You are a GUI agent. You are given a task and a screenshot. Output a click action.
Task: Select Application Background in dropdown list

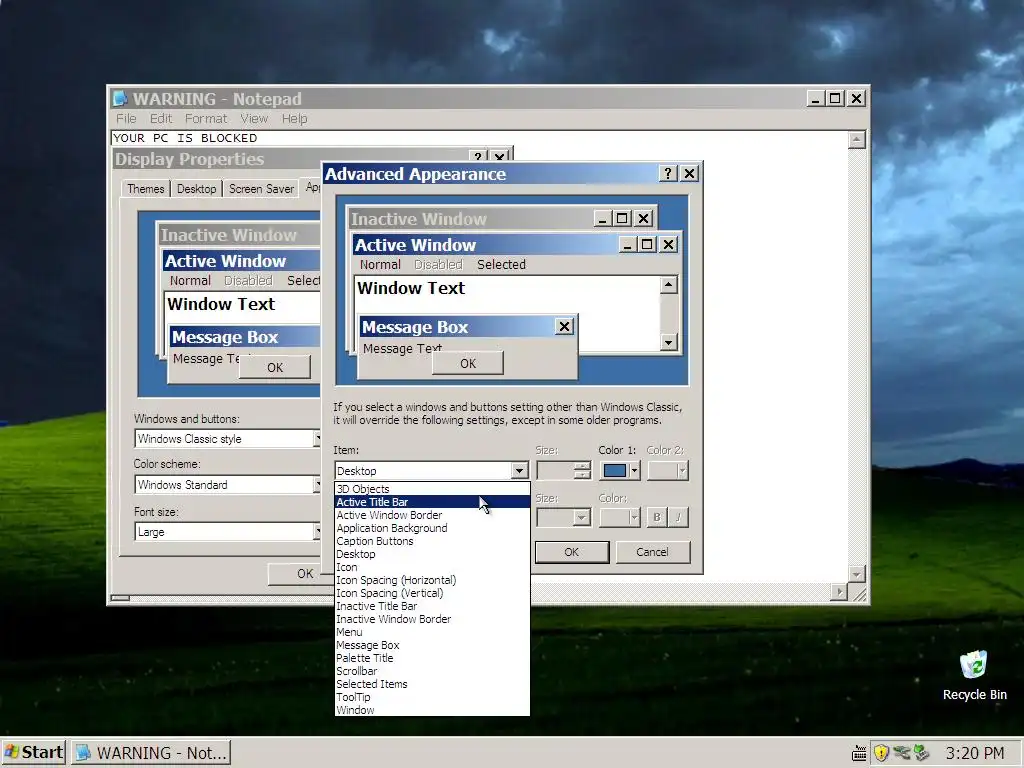(432, 528)
